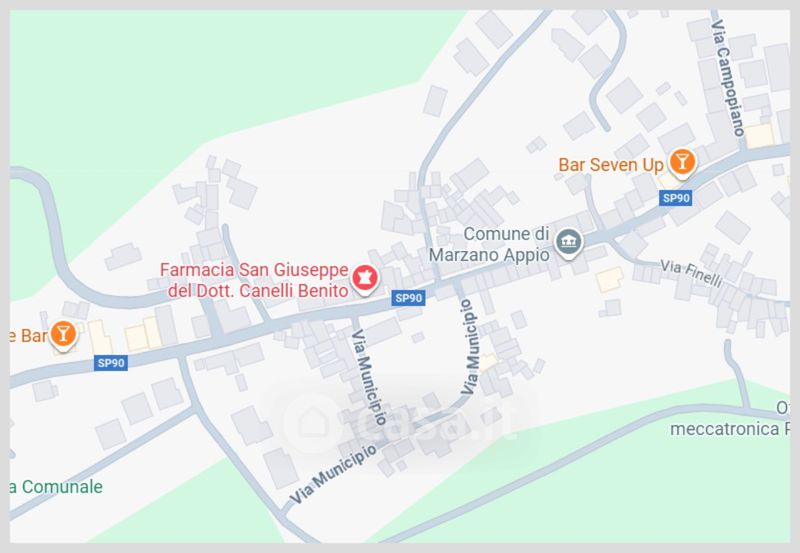The height and width of the screenshot is (553, 800).
Task: Select the Comune di Marzano Appio label
Action: [x=490, y=244]
